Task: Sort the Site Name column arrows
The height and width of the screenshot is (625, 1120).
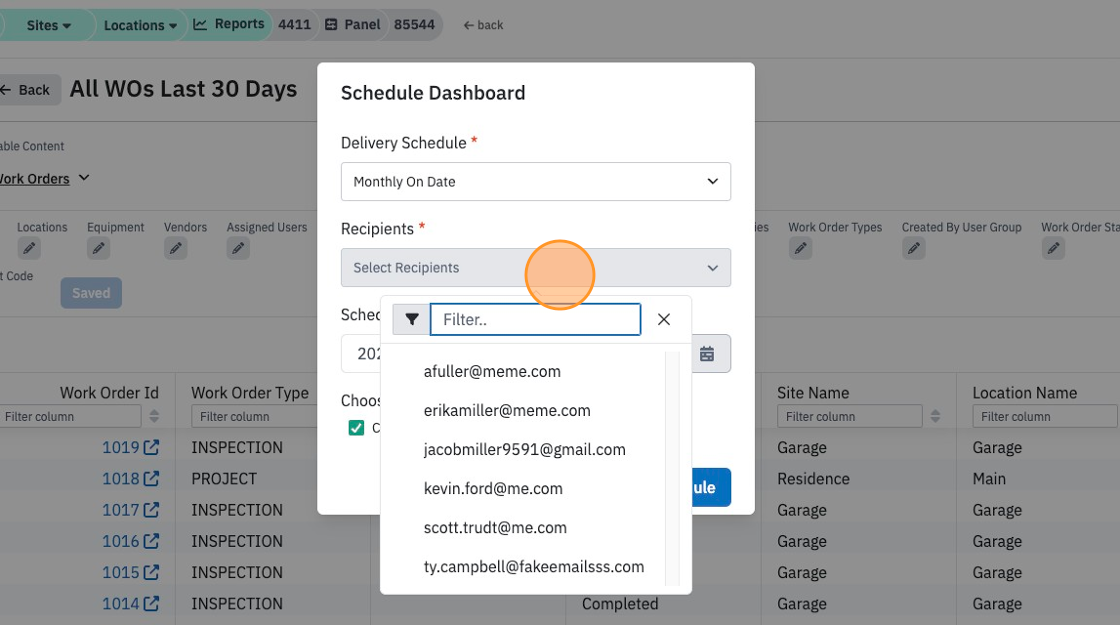Action: coord(935,416)
